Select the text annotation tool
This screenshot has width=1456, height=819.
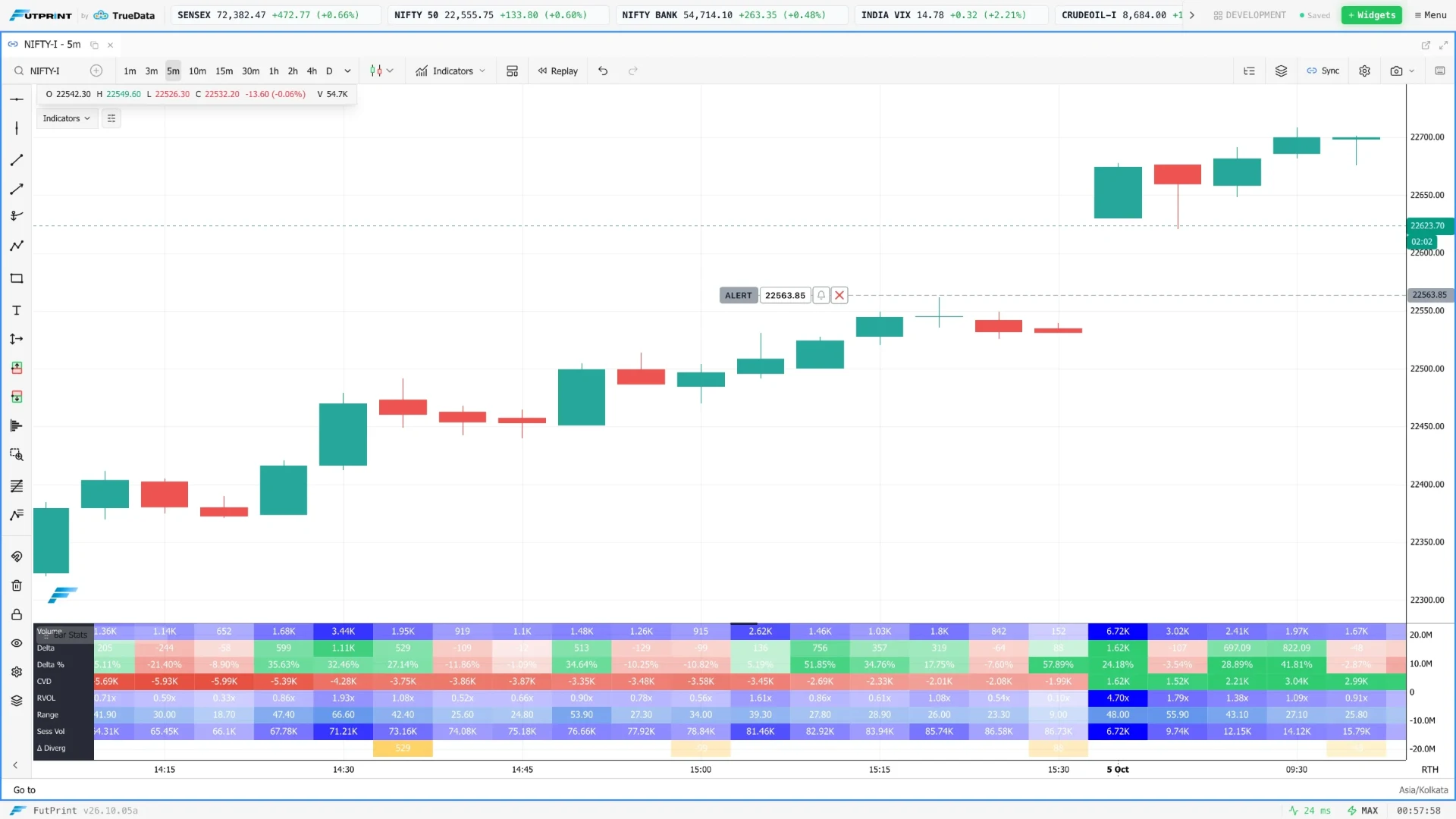click(17, 310)
